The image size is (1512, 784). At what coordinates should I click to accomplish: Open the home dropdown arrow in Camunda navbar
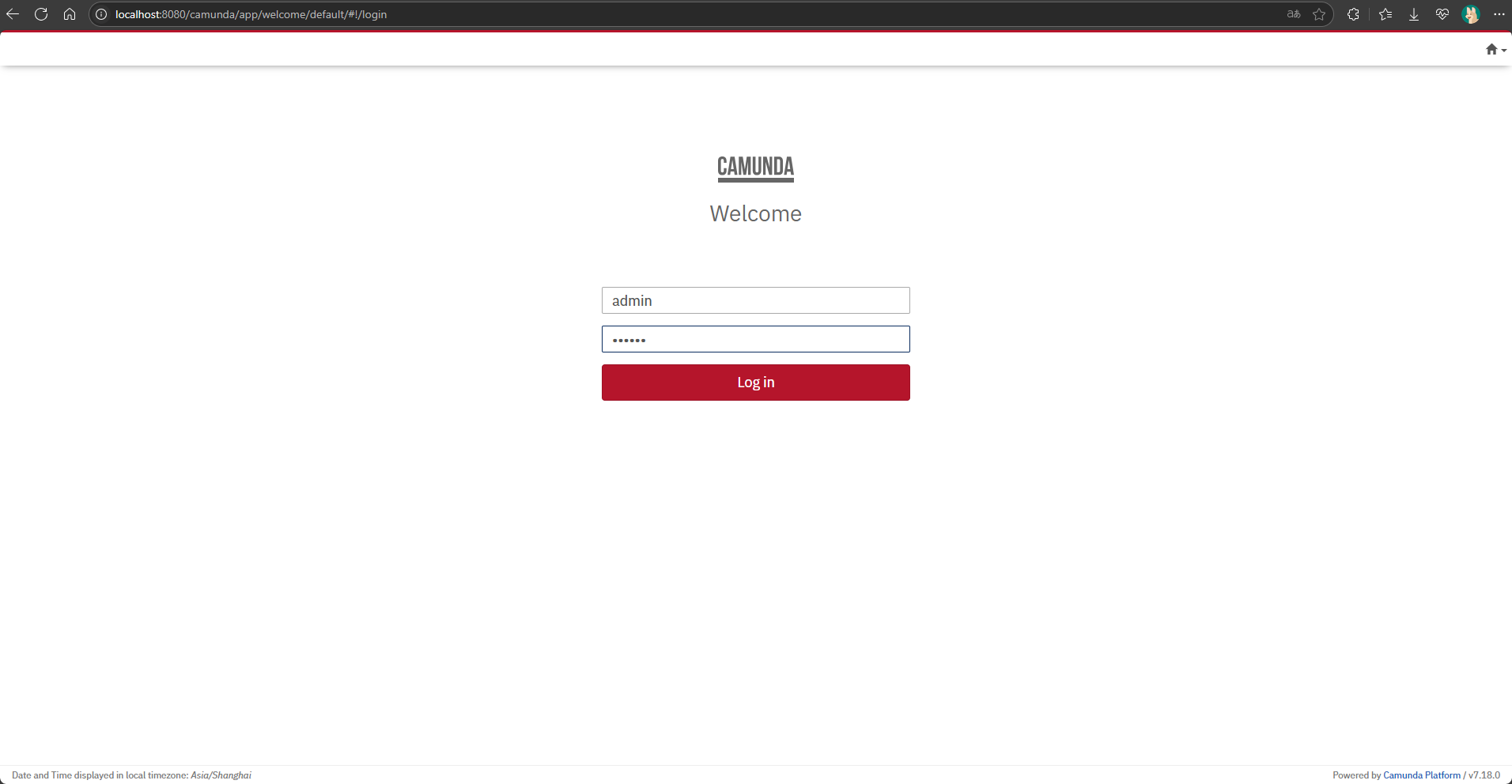(x=1503, y=50)
